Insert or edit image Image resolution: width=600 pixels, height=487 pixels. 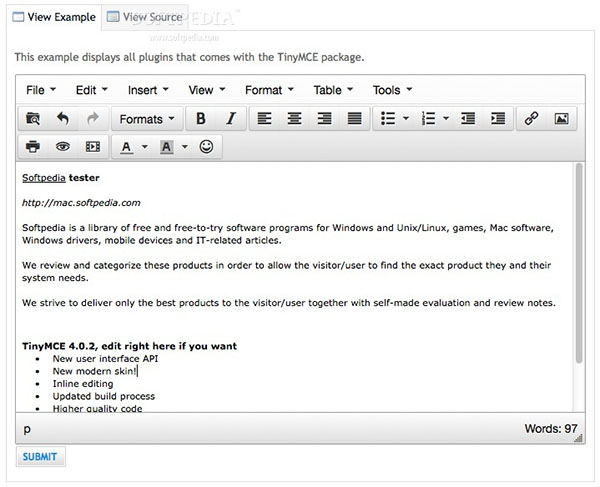561,119
